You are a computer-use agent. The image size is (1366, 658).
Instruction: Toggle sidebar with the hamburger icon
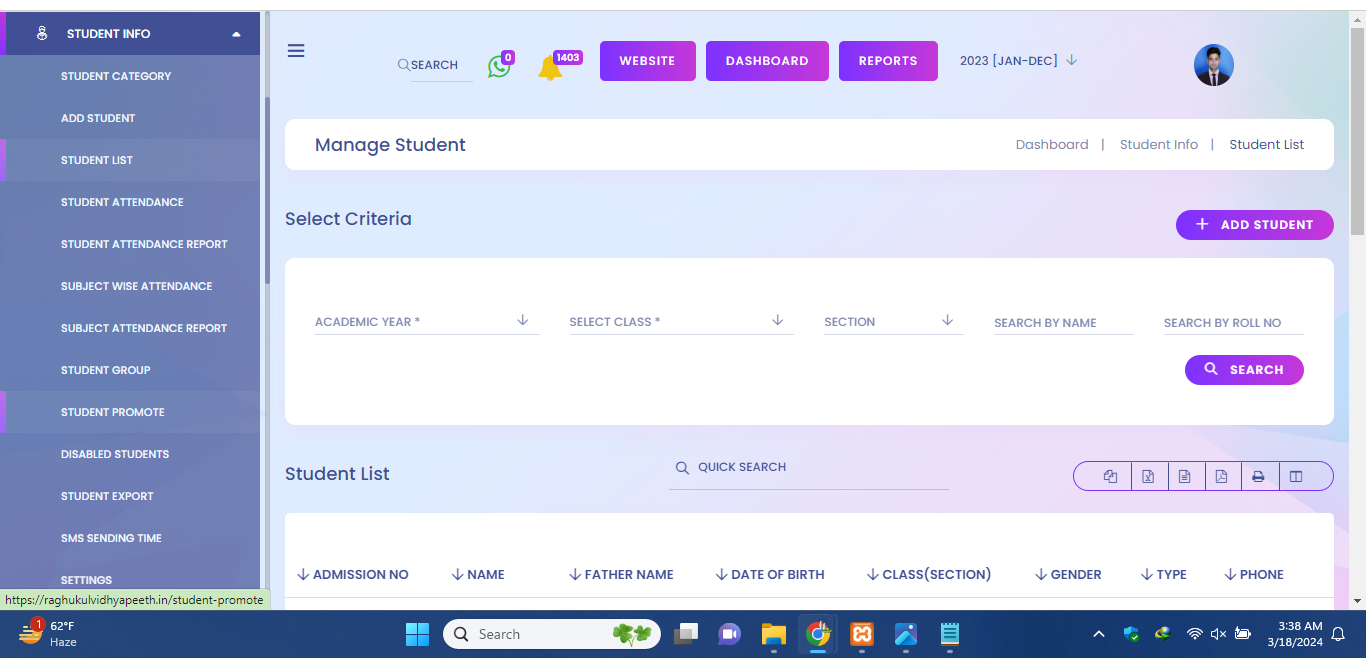click(296, 51)
